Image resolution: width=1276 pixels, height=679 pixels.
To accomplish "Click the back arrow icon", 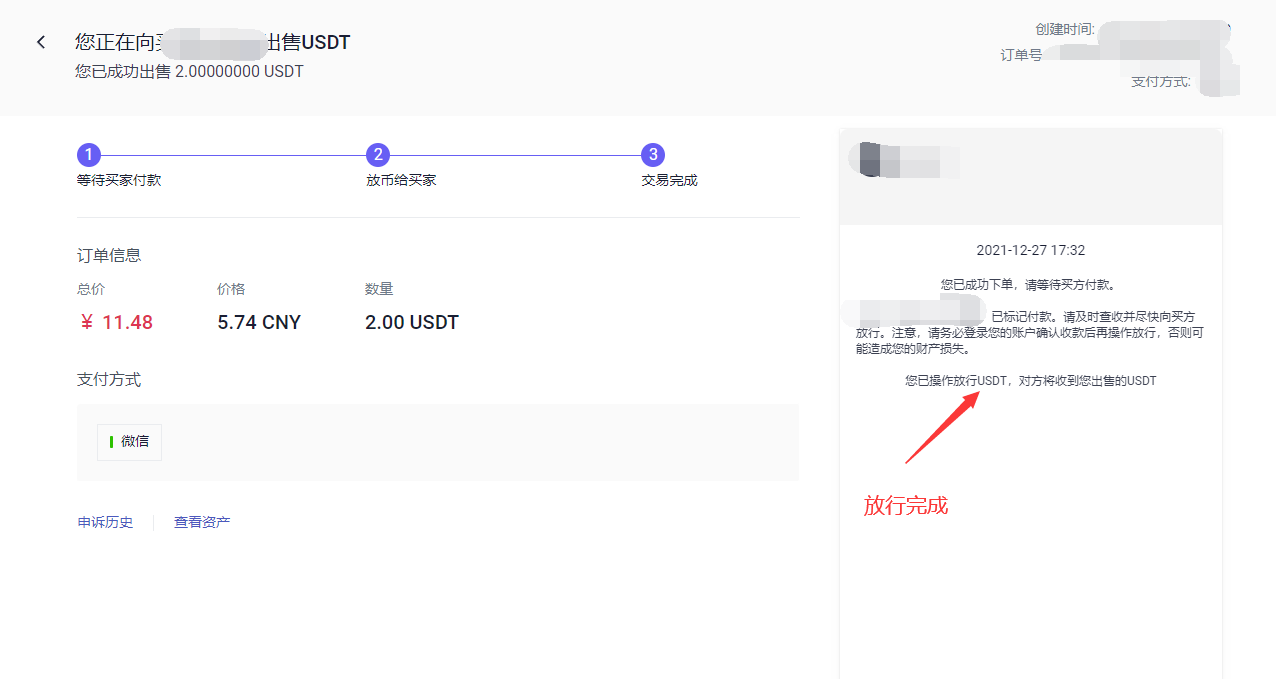I will pyautogui.click(x=41, y=42).
